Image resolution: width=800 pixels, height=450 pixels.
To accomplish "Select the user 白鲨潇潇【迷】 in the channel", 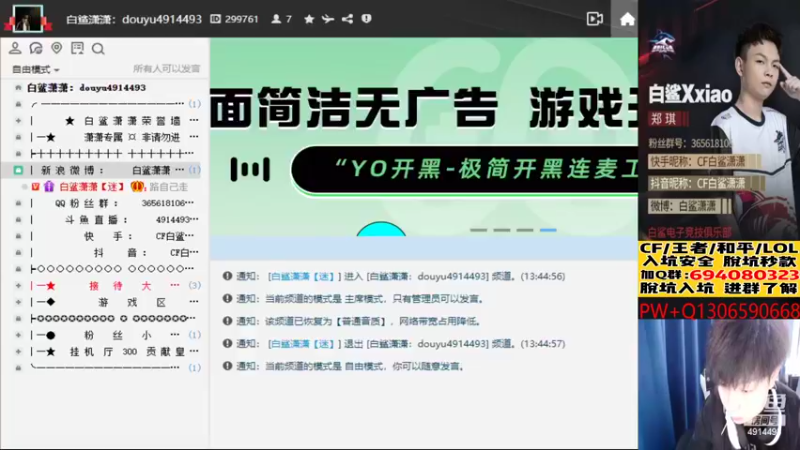I will tap(92, 187).
